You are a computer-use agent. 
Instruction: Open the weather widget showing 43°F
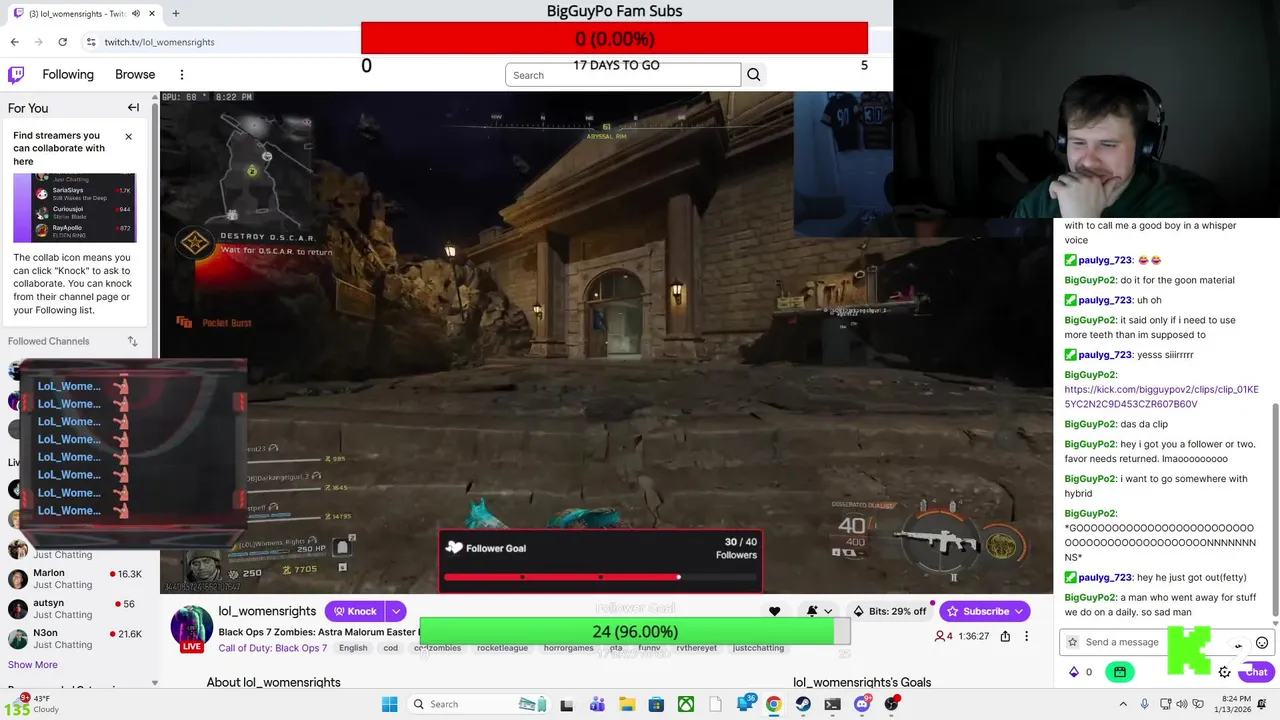click(x=34, y=704)
